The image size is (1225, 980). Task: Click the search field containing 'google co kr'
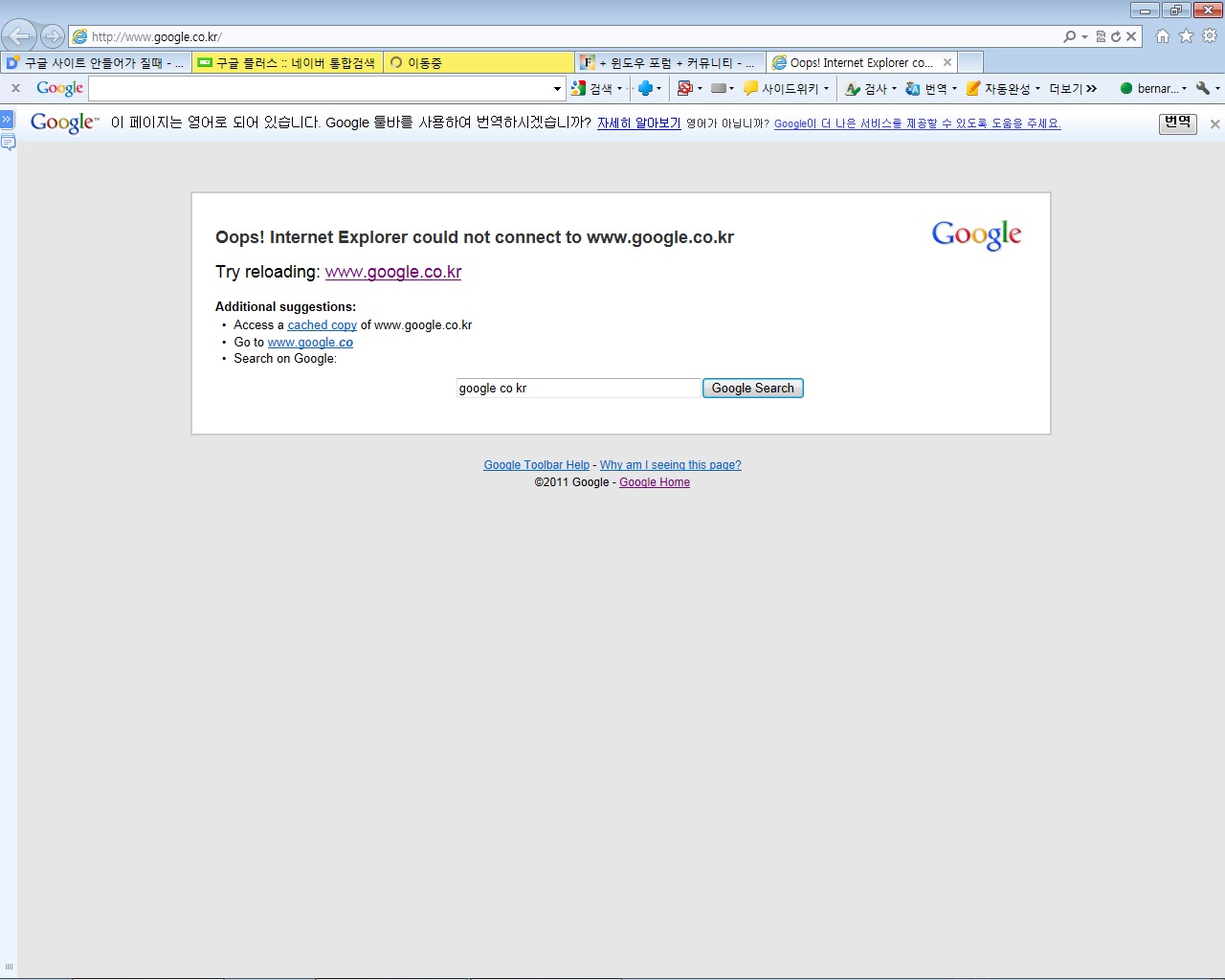coord(579,389)
